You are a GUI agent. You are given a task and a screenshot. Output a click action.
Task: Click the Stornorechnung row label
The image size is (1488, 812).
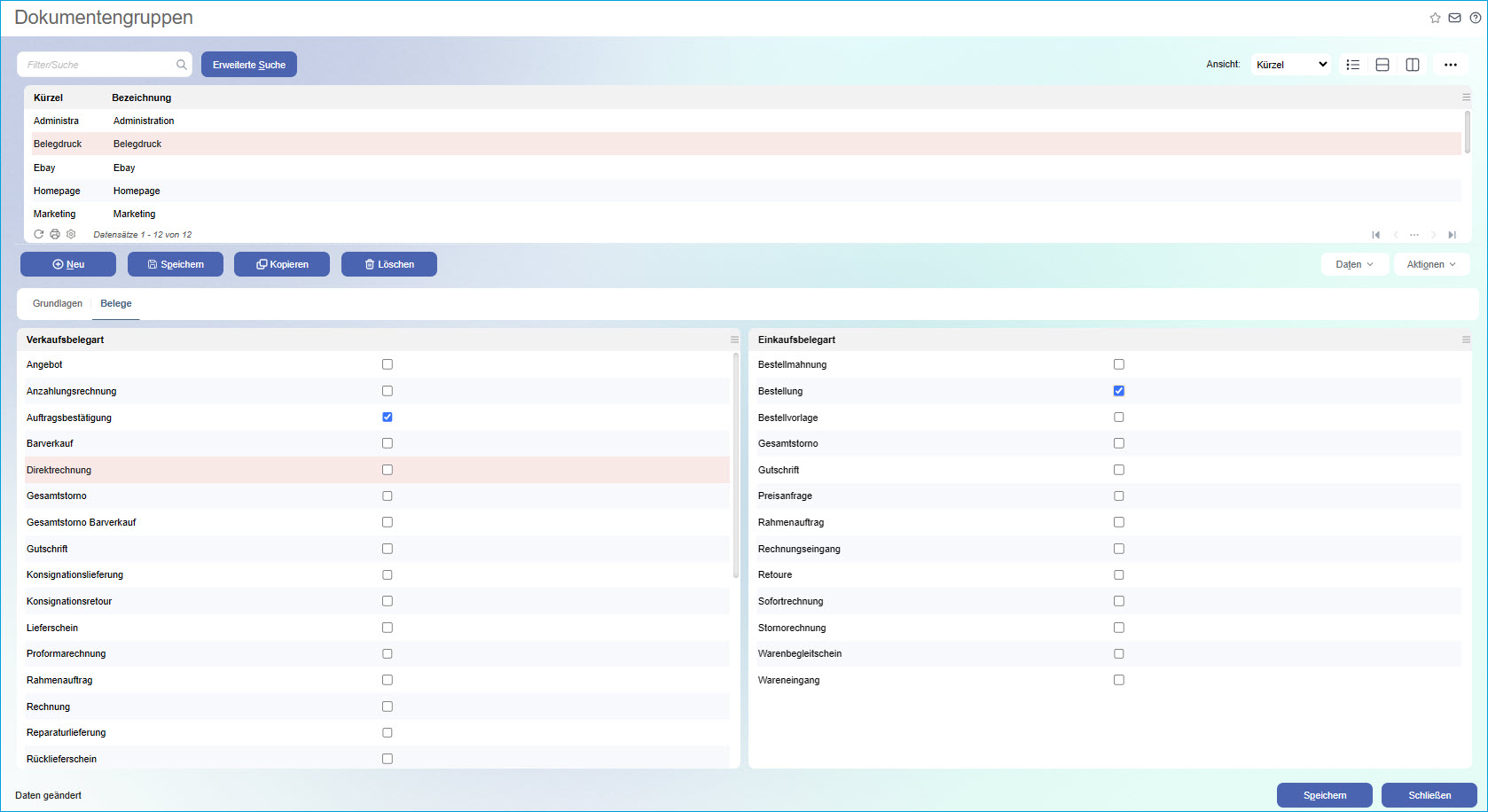pos(792,628)
